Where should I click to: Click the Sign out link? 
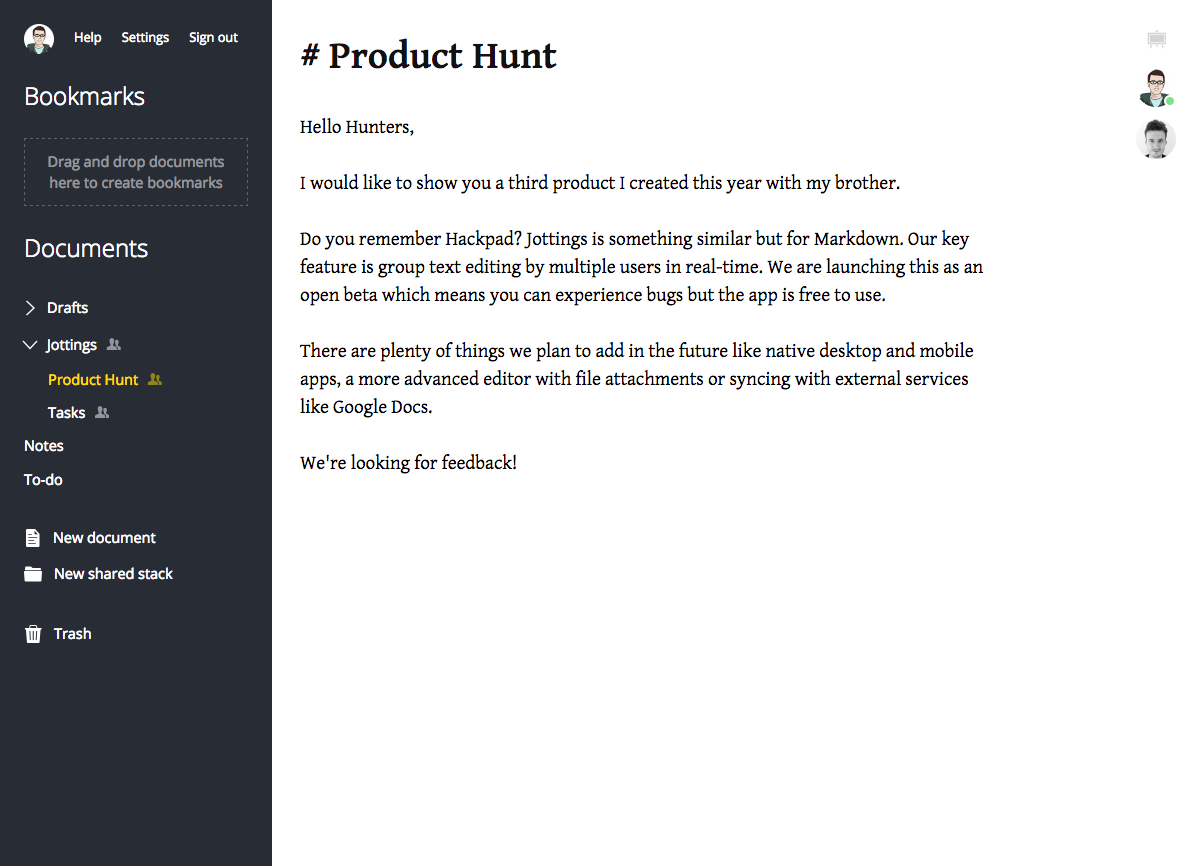pyautogui.click(x=213, y=38)
